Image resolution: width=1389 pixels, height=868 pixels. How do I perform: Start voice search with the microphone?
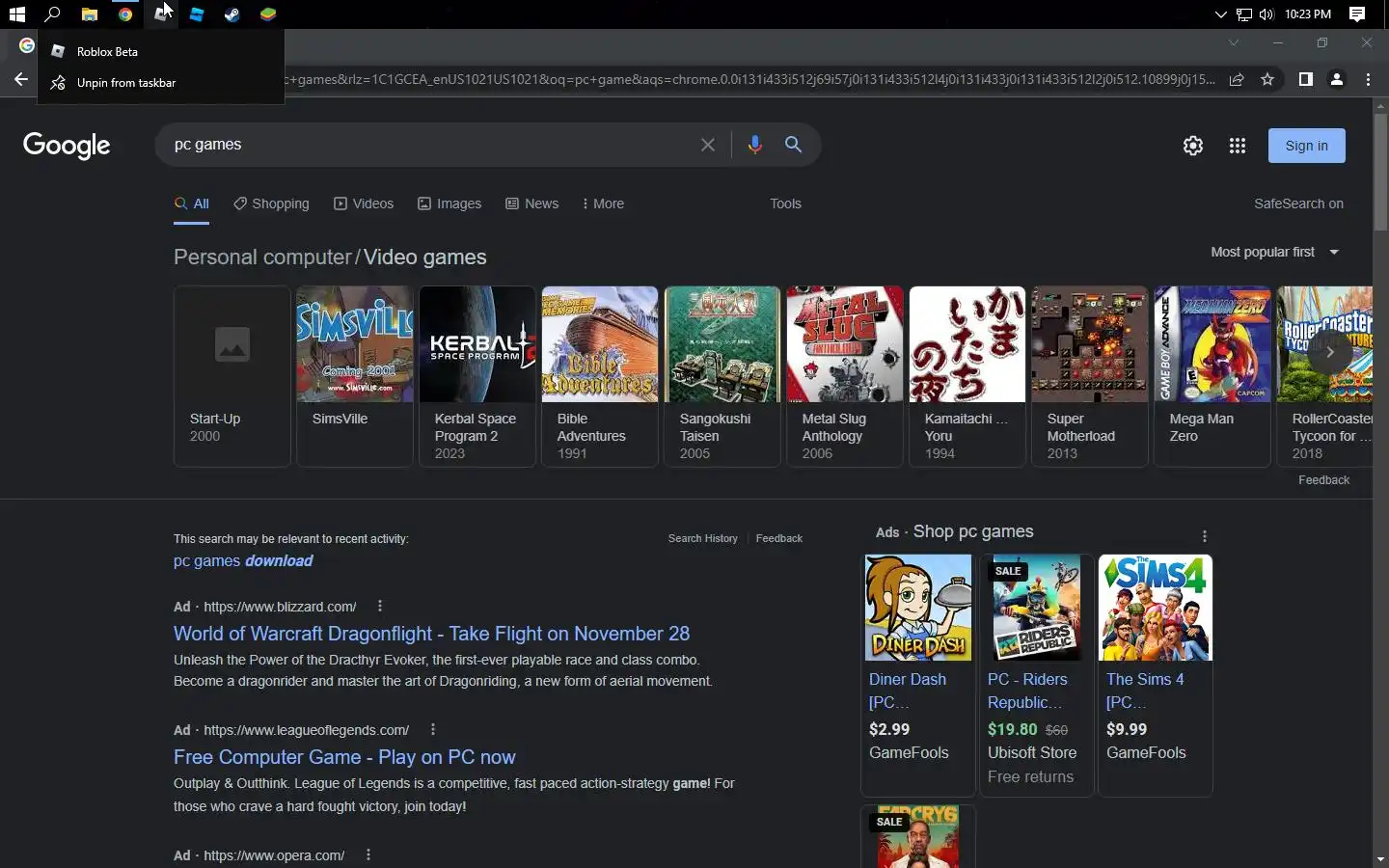754,145
